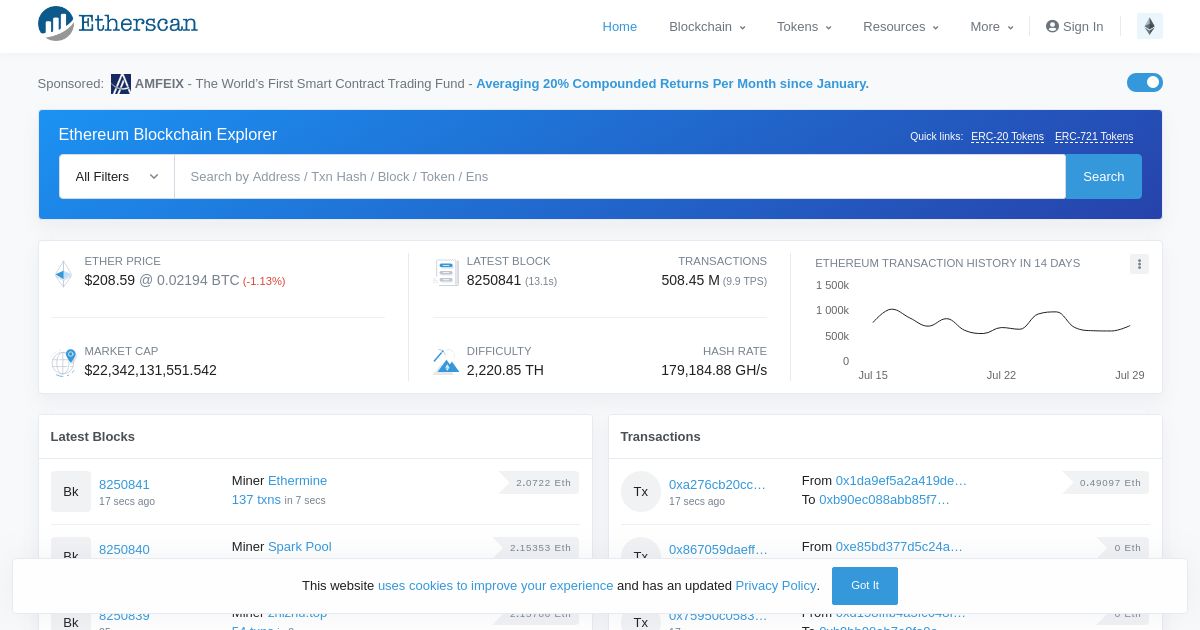The image size is (1200, 630).
Task: Open transaction 0x867059daeff
Action: pos(718,549)
